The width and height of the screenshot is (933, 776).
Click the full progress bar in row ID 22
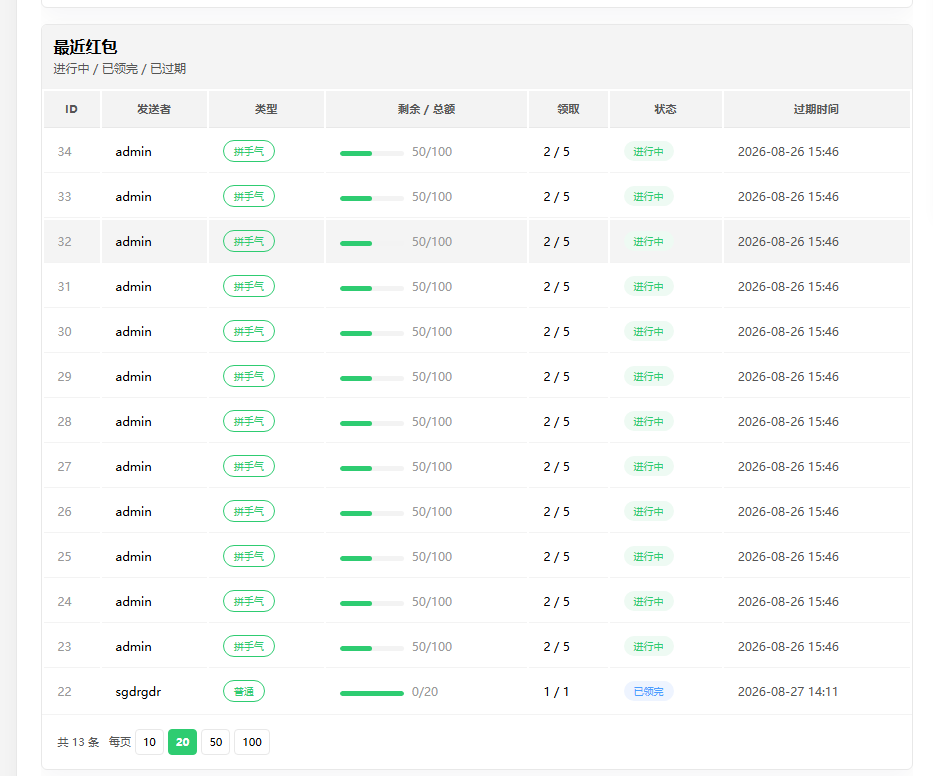(372, 693)
